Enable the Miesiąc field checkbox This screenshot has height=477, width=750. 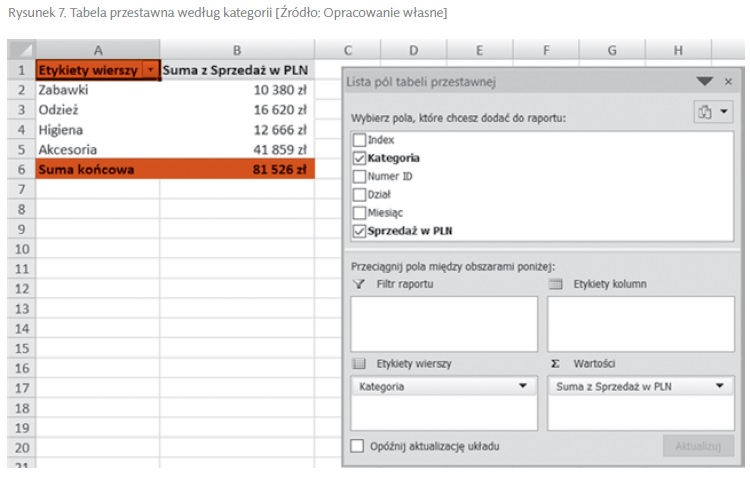pyautogui.click(x=359, y=212)
